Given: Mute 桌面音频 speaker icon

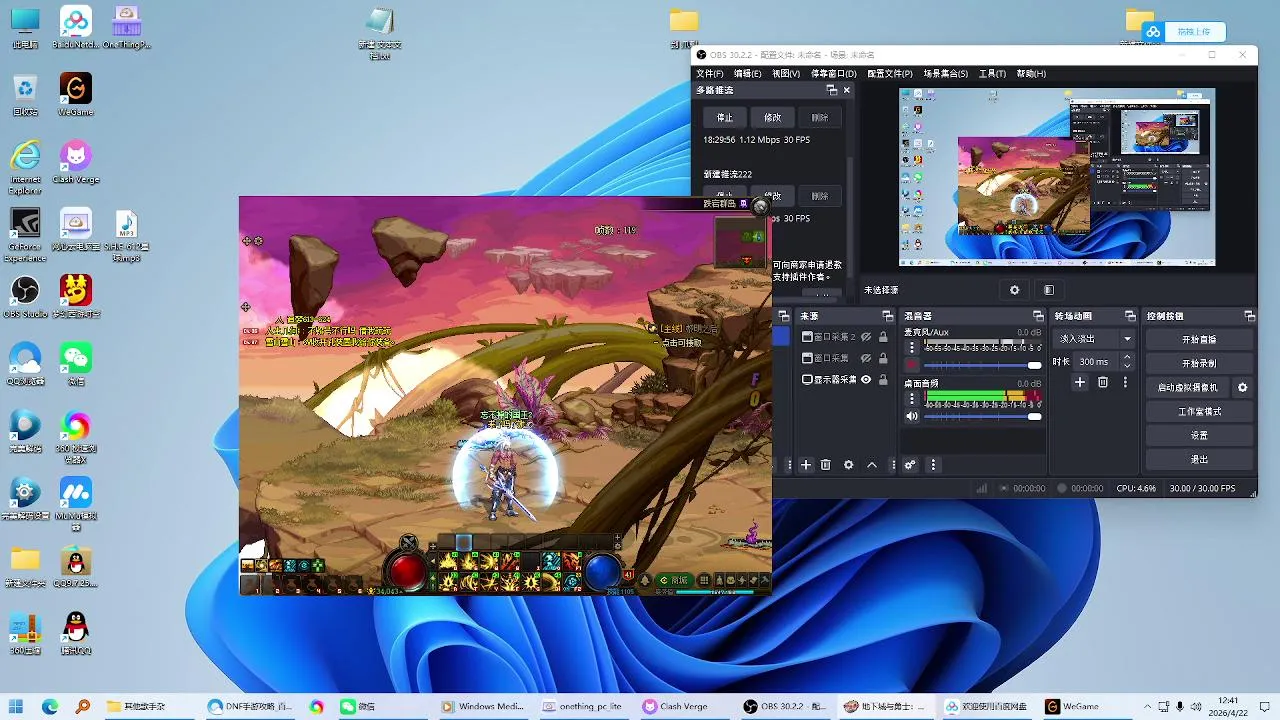Looking at the screenshot, I should tap(911, 416).
